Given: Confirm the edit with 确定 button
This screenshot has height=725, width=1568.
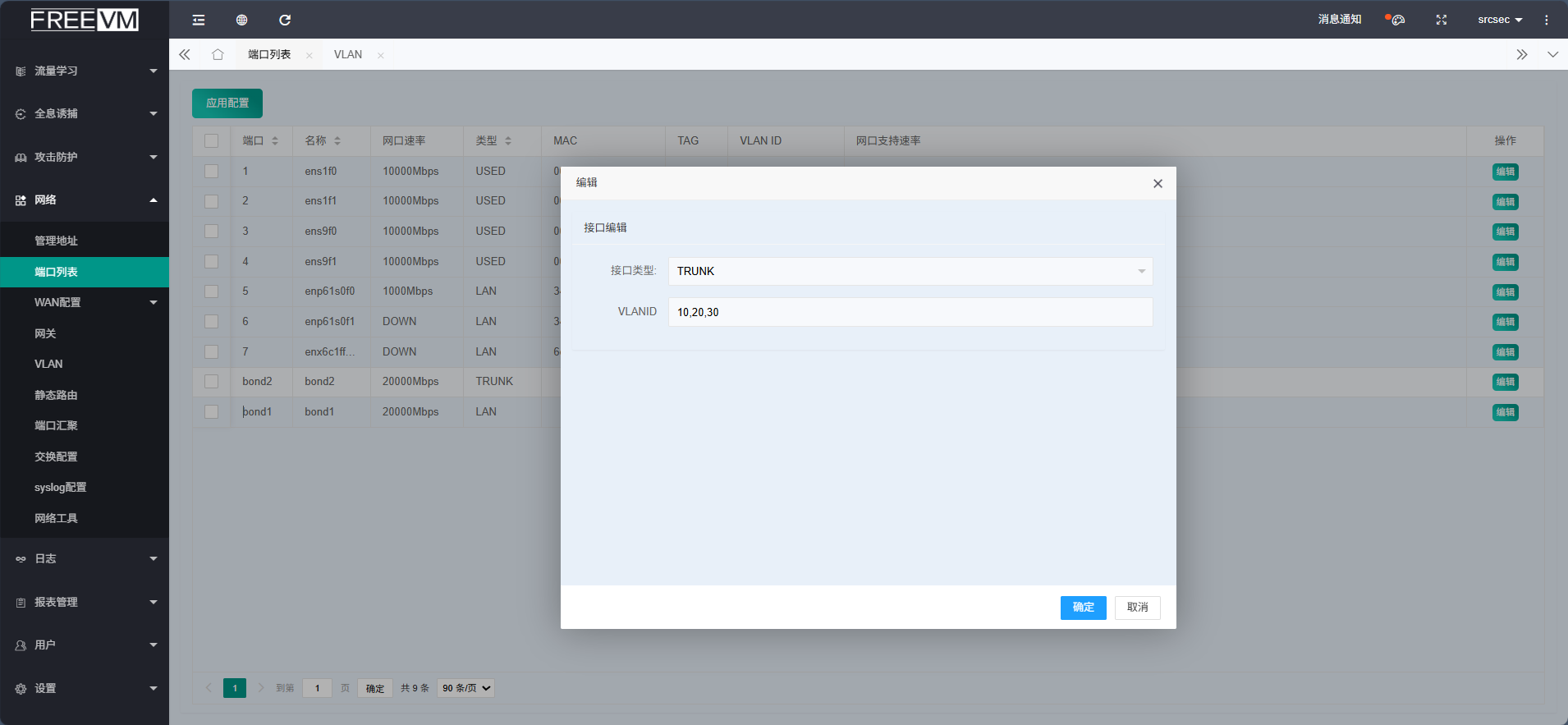Looking at the screenshot, I should coord(1083,608).
